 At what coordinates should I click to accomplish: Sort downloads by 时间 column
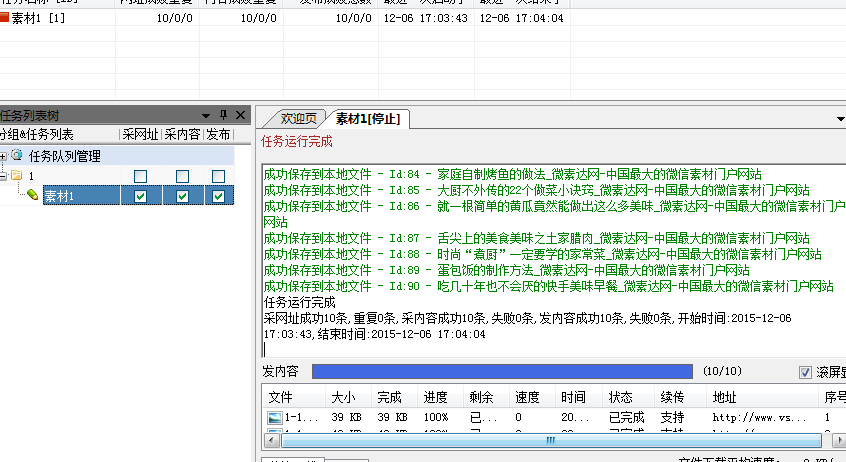(578, 397)
